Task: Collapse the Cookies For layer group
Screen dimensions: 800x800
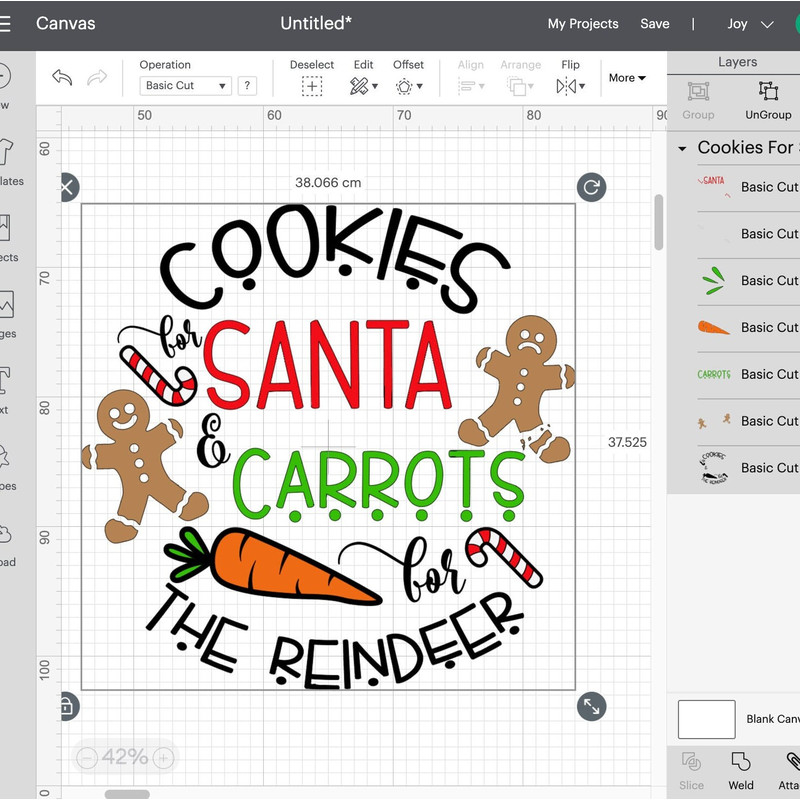Action: point(681,147)
